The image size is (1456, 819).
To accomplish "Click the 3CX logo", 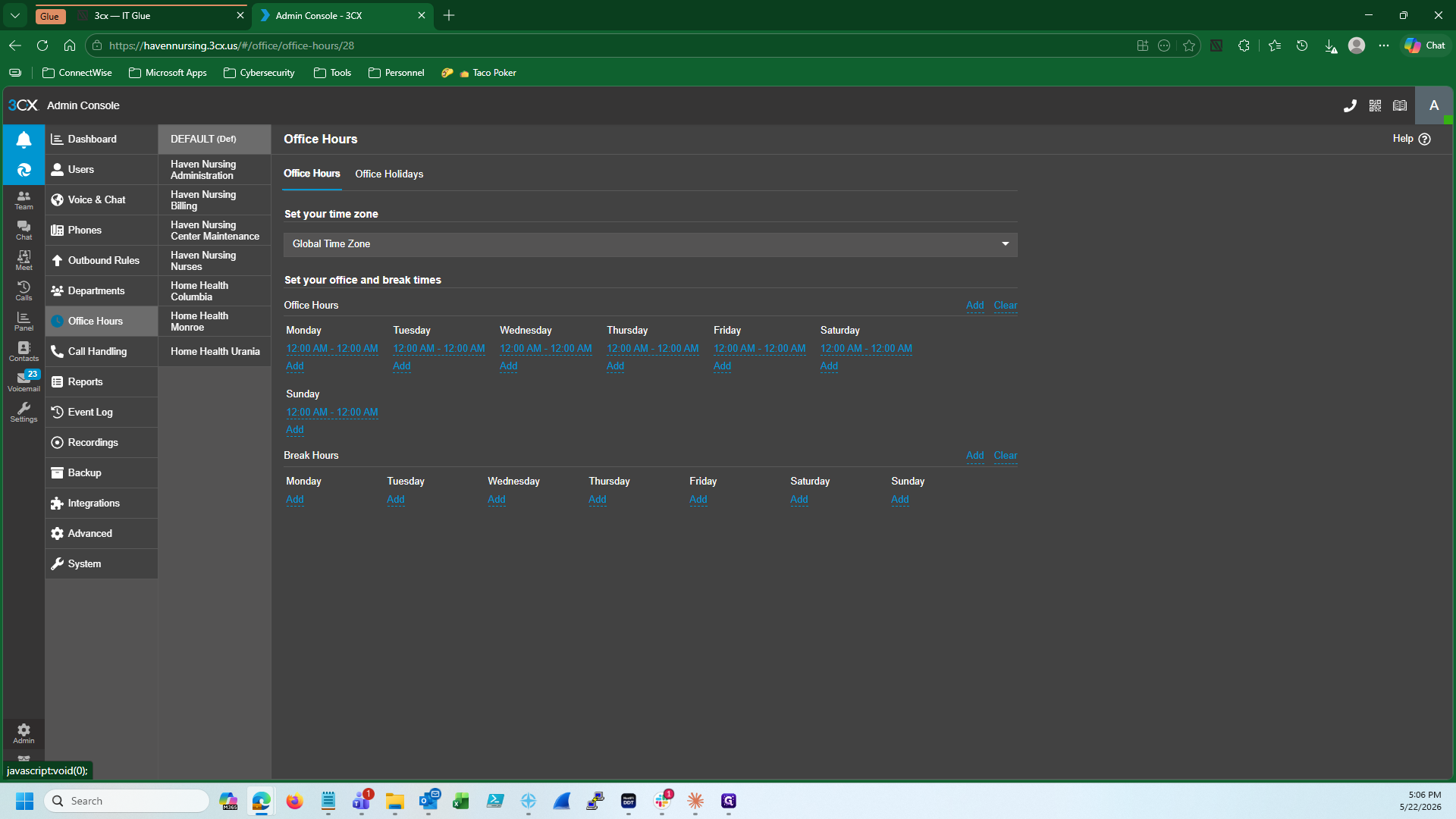I will [23, 105].
